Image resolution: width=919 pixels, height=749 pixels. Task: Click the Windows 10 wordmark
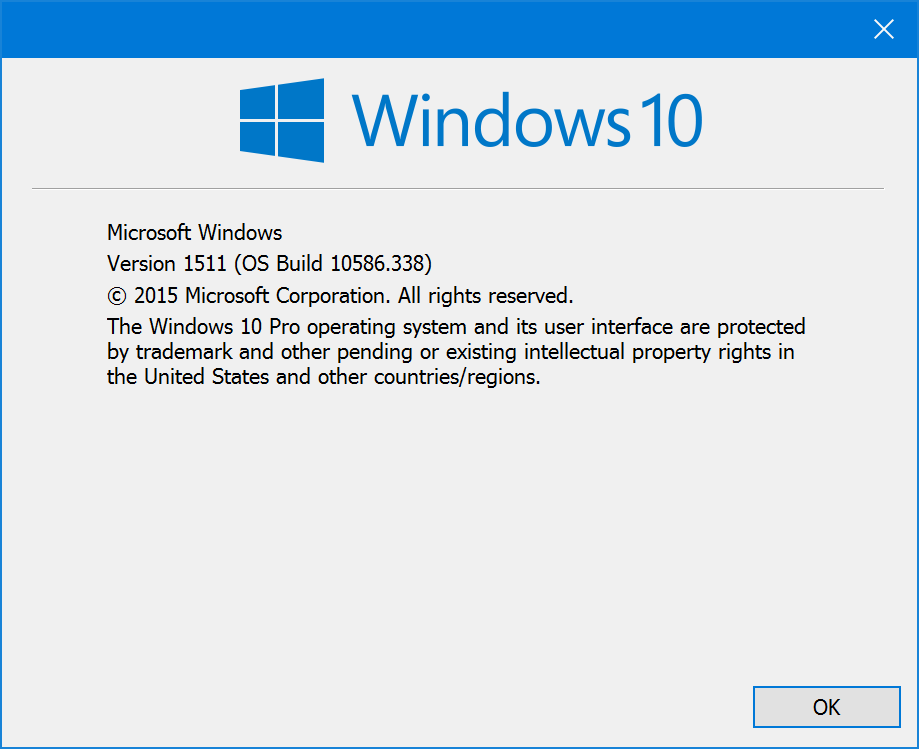pyautogui.click(x=527, y=120)
